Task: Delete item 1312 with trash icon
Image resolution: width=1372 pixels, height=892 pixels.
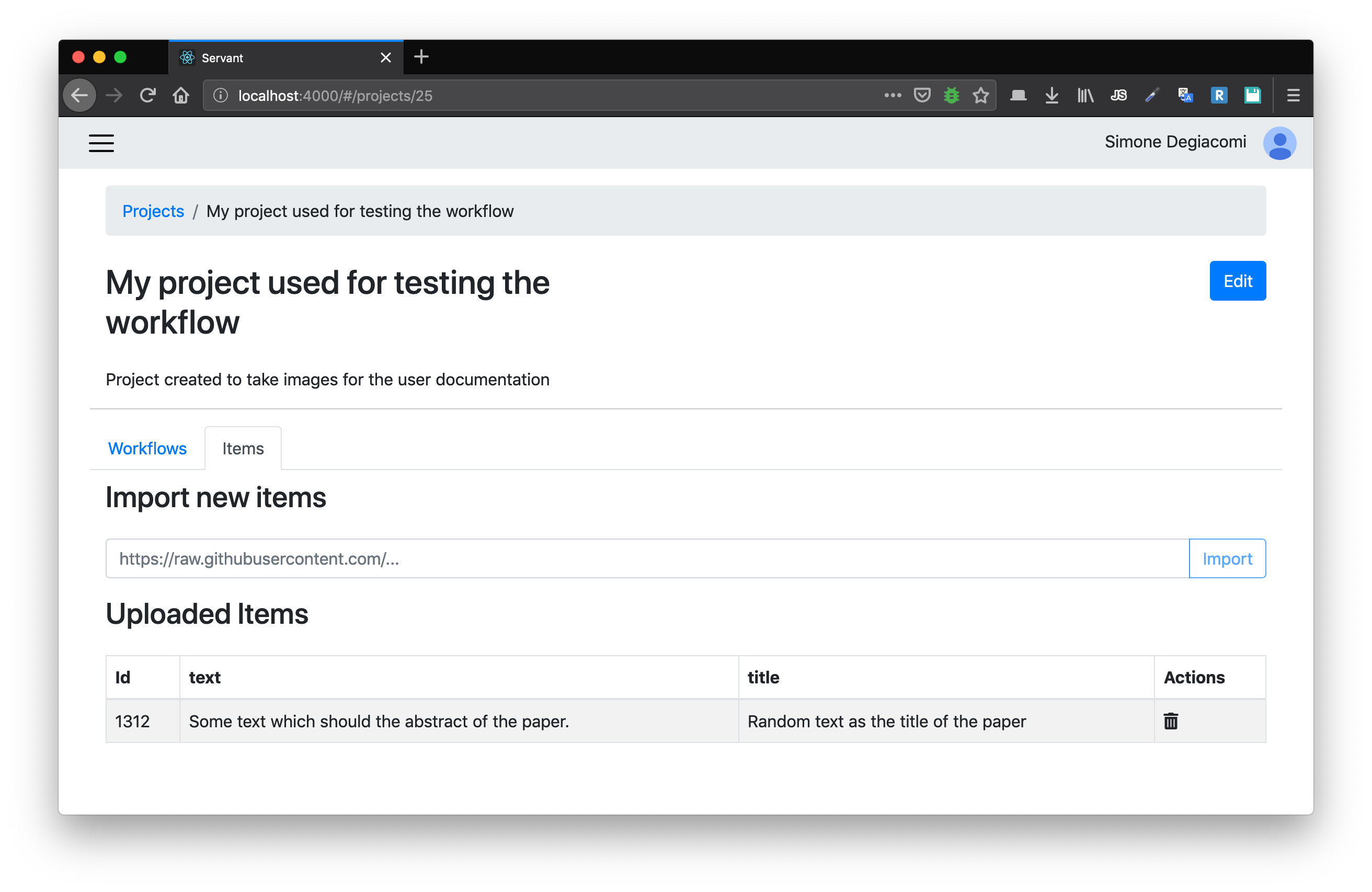Action: coord(1170,721)
